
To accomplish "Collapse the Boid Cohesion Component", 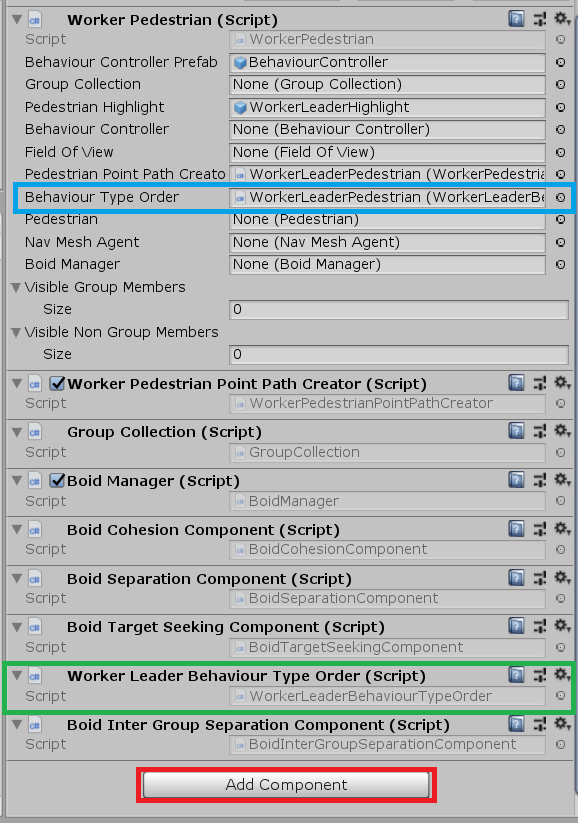I will [17, 530].
